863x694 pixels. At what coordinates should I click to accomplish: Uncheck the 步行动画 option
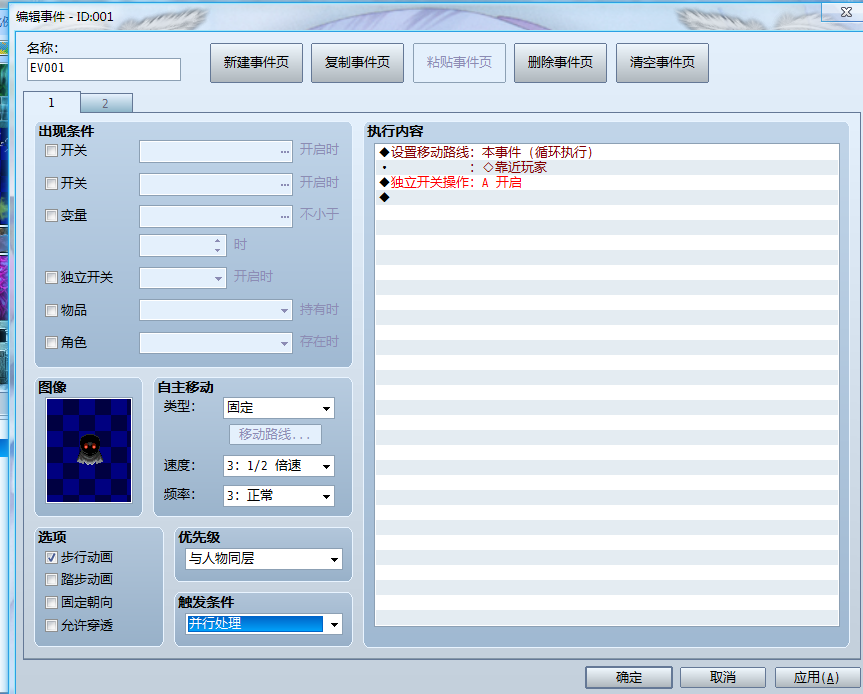pos(51,558)
